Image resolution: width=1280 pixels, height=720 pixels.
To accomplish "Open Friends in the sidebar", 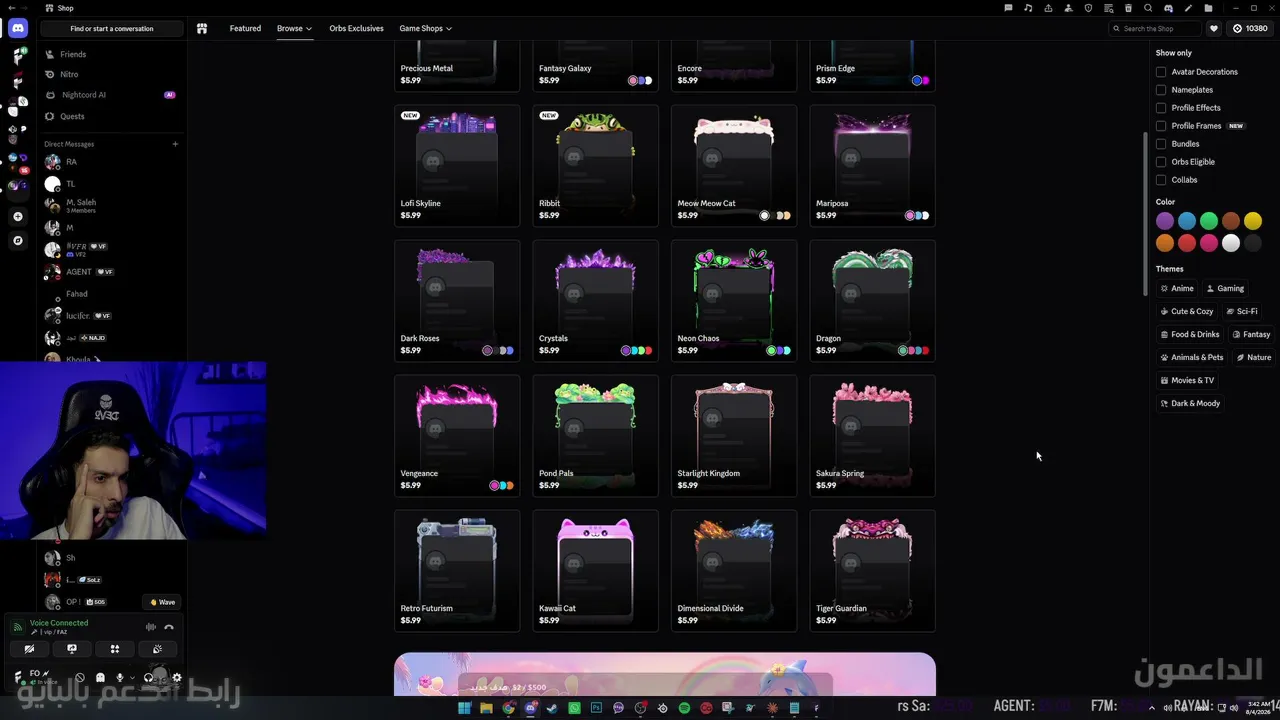I will coord(111,54).
